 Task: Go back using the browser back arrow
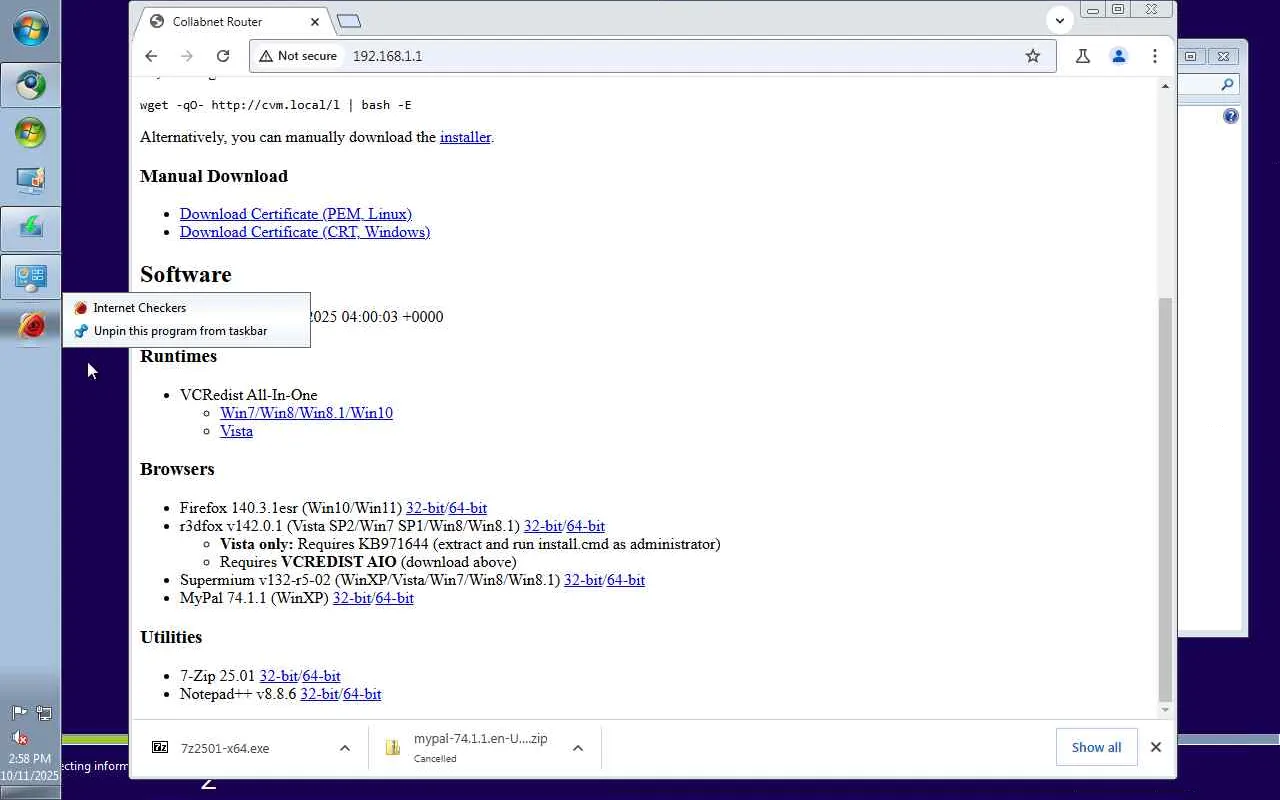click(151, 56)
